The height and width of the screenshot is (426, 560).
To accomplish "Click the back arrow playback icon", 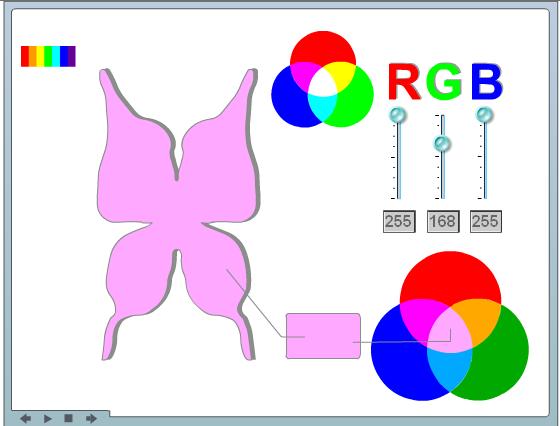I will (25, 418).
